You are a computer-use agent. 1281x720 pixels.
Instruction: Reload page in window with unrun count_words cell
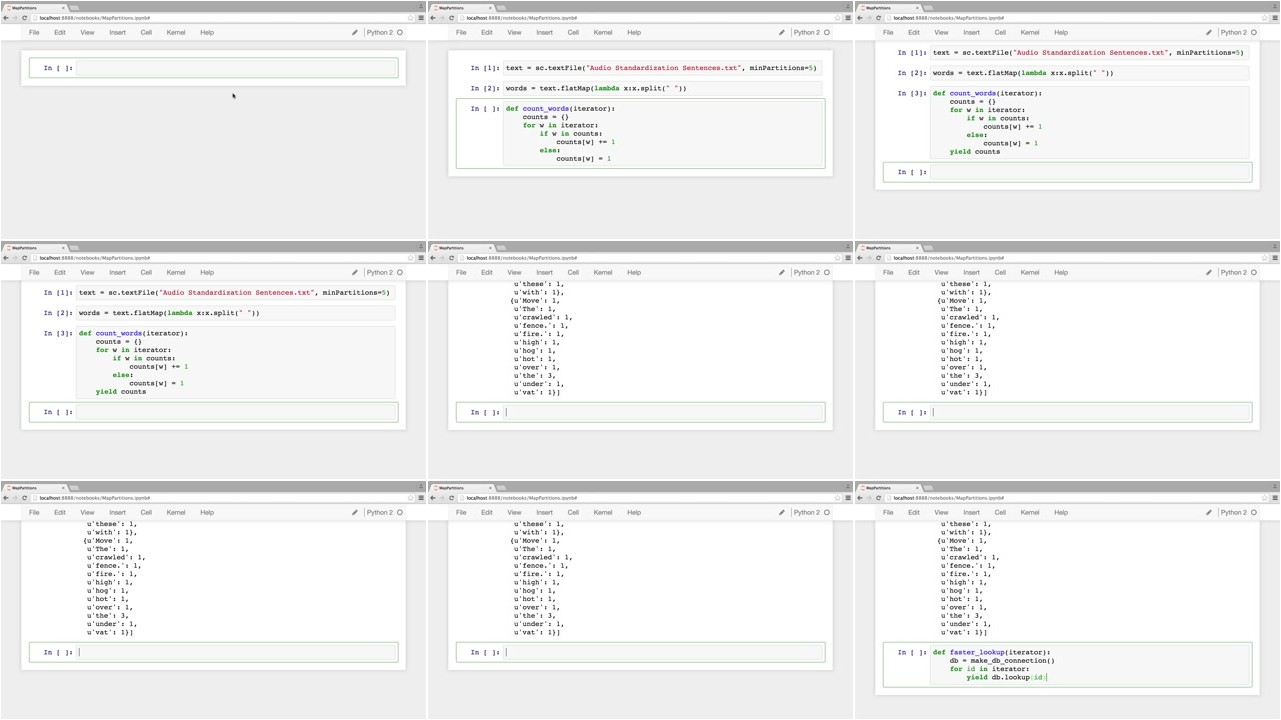451,18
